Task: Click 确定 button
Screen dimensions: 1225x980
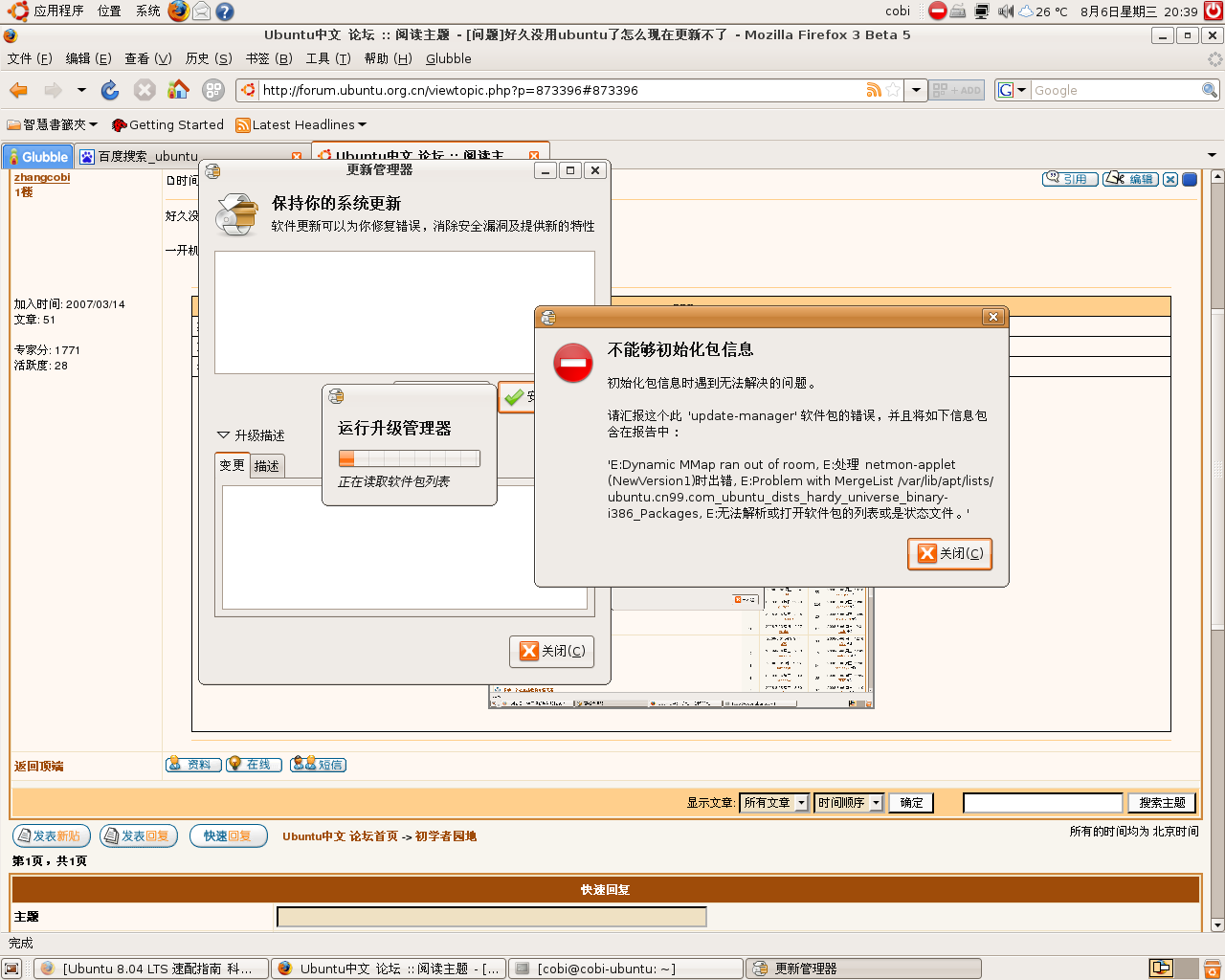Action: pyautogui.click(x=911, y=803)
